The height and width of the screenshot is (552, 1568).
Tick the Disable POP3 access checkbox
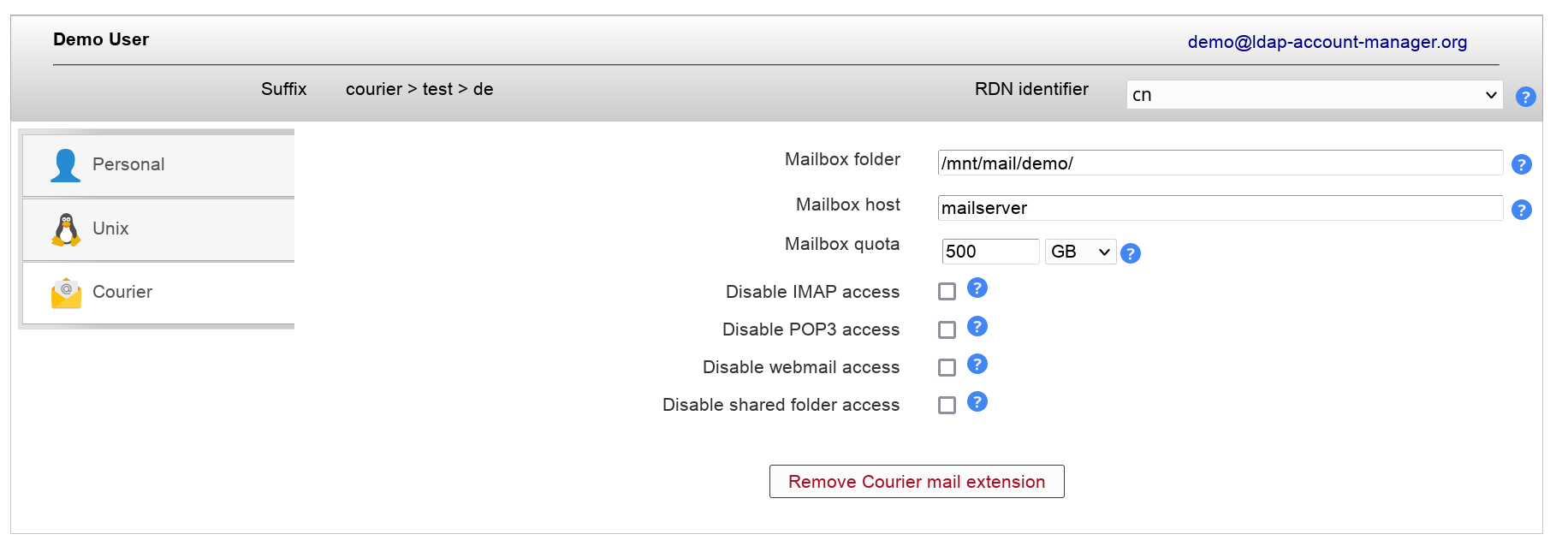(x=947, y=329)
